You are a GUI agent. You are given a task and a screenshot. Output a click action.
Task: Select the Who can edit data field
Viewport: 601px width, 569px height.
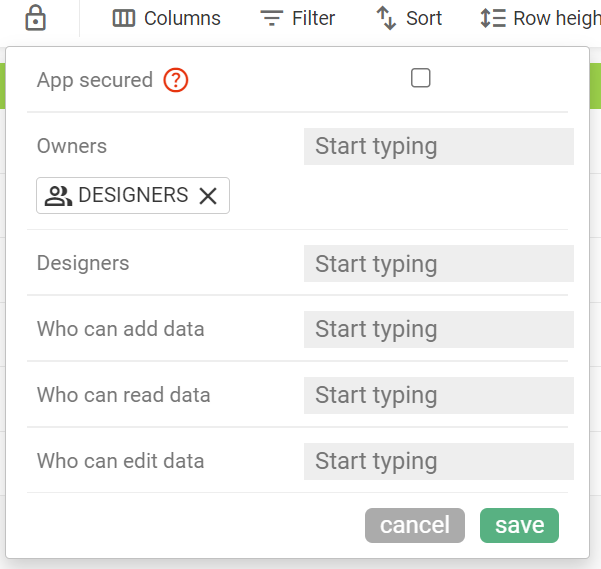[438, 461]
